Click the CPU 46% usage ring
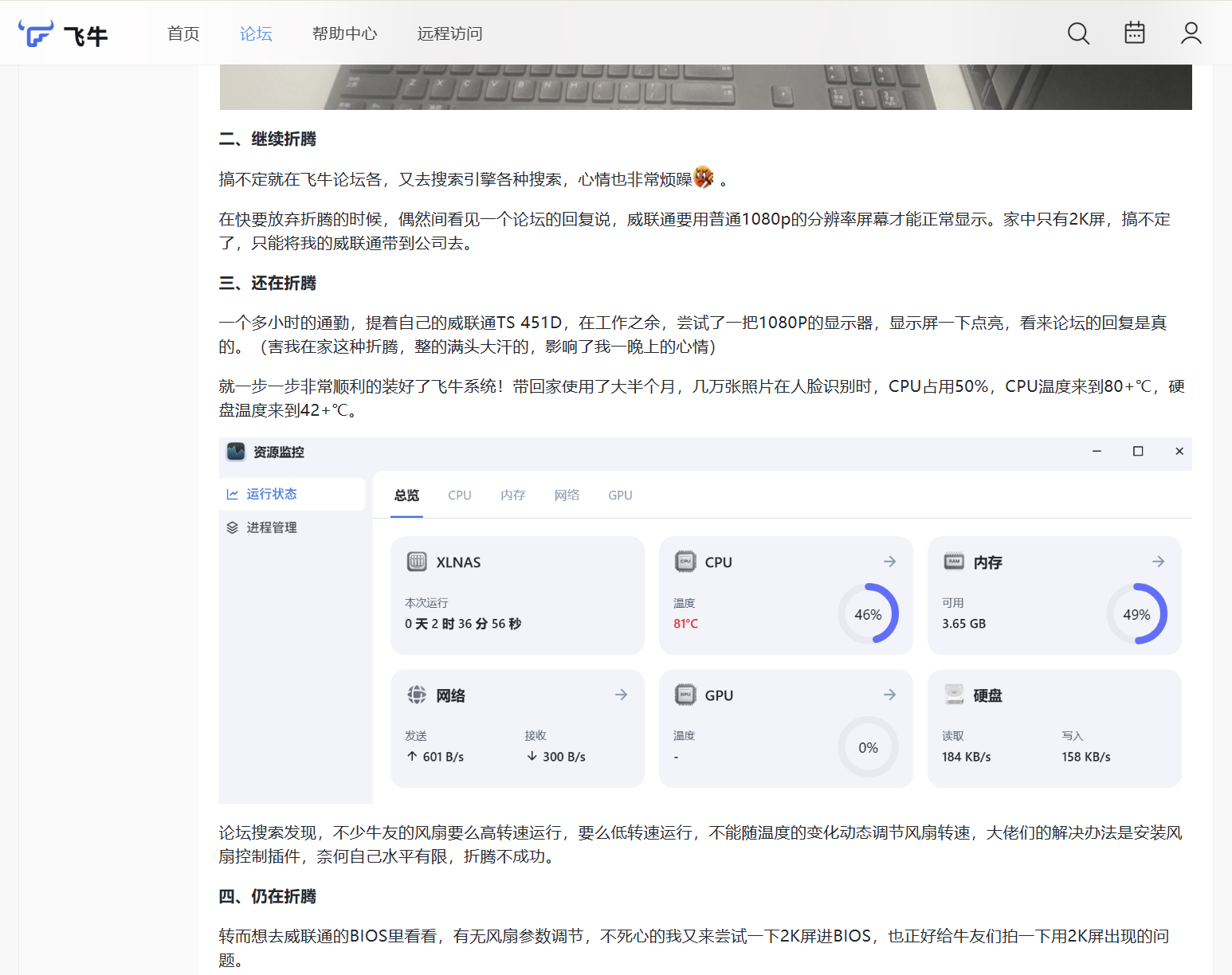 (868, 614)
